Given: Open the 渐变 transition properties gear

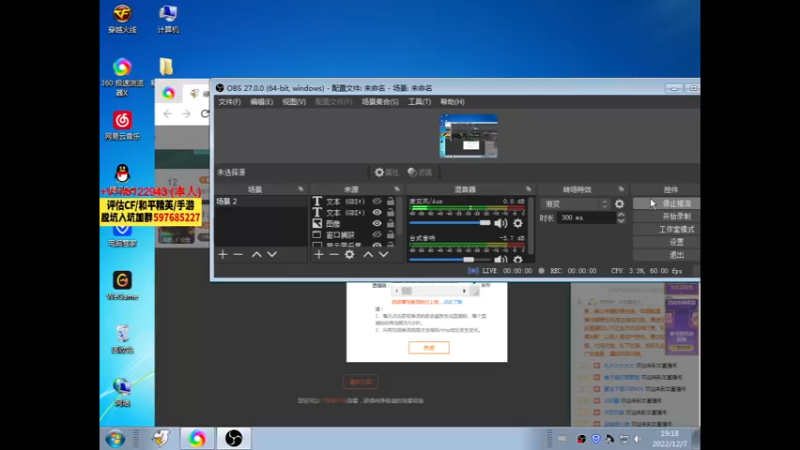Looking at the screenshot, I should (619, 204).
